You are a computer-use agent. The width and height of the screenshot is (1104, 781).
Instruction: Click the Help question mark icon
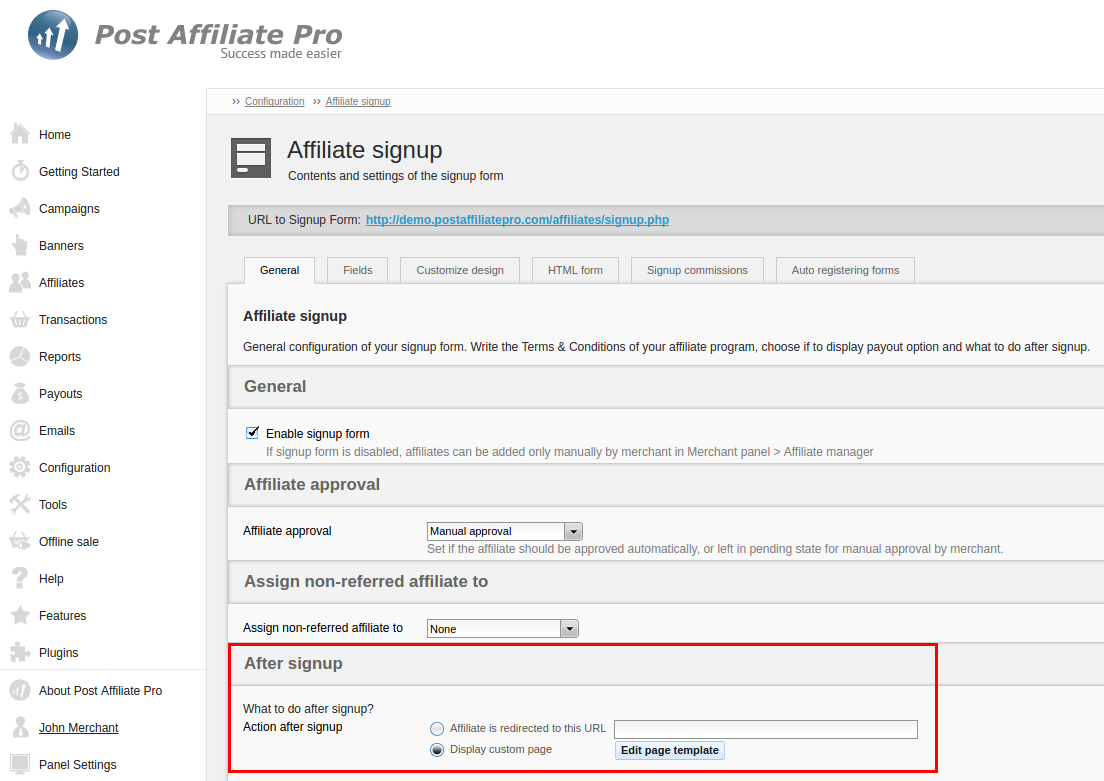(x=20, y=578)
